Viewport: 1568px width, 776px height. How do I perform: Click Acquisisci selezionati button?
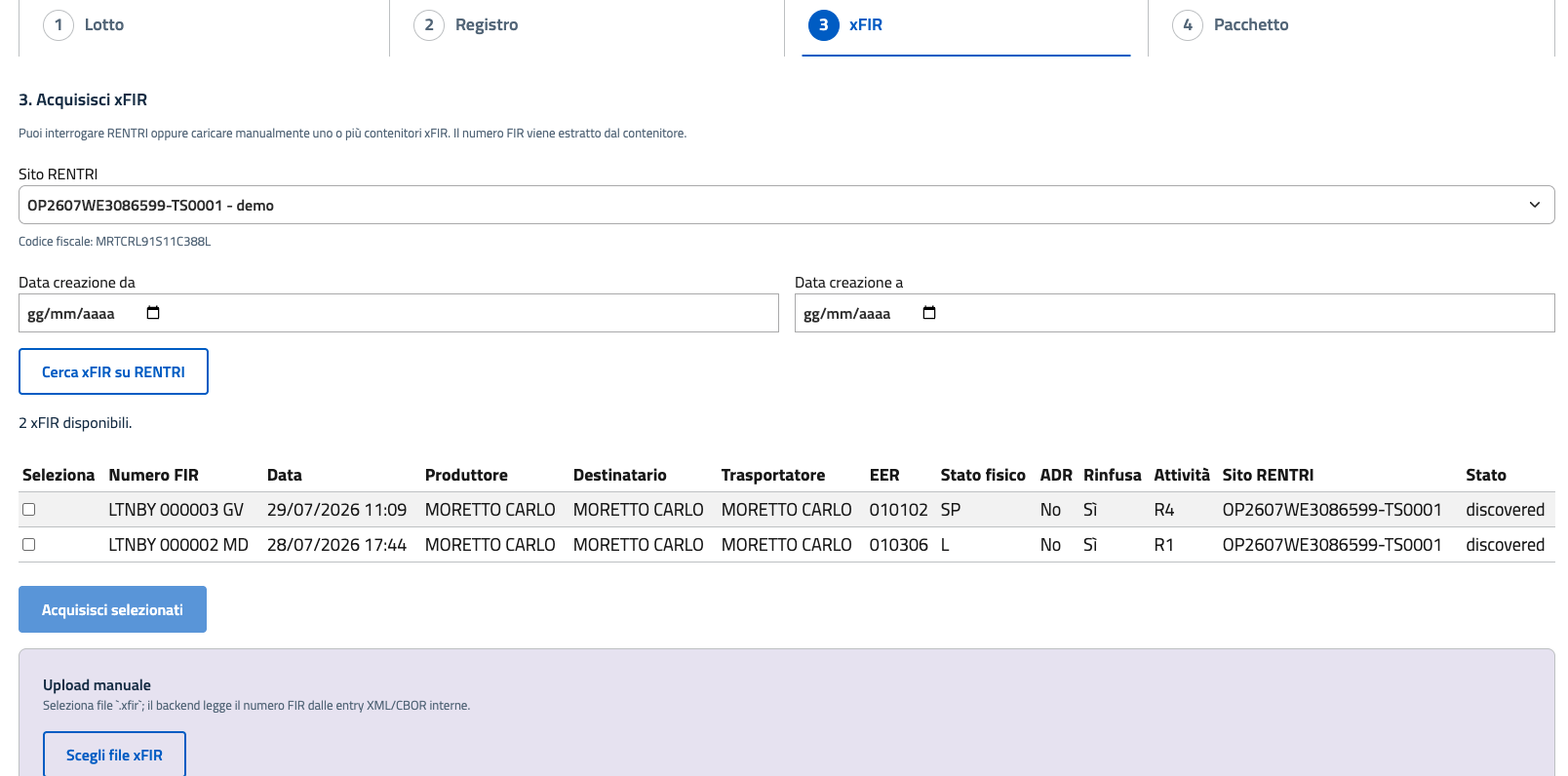click(x=112, y=609)
